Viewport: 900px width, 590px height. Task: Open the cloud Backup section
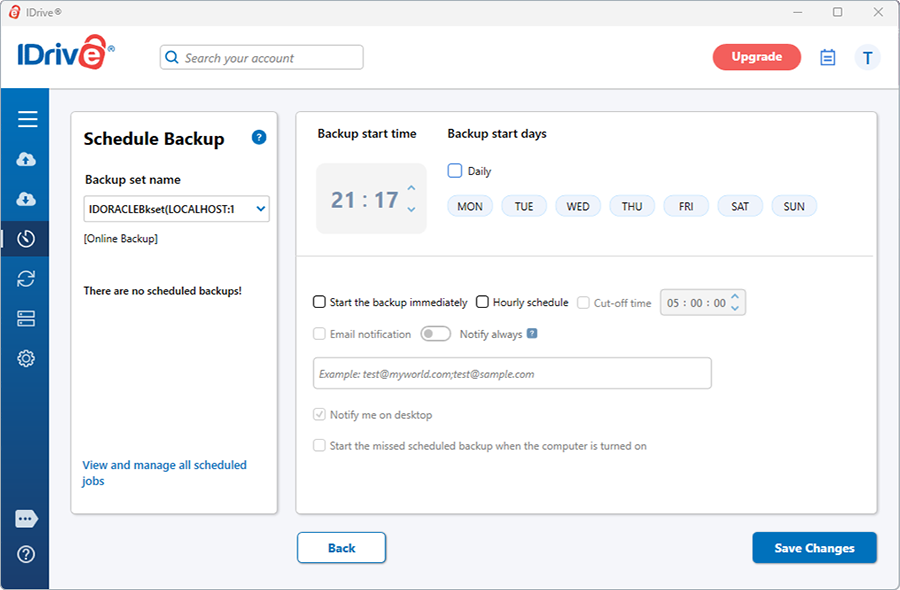tap(27, 160)
